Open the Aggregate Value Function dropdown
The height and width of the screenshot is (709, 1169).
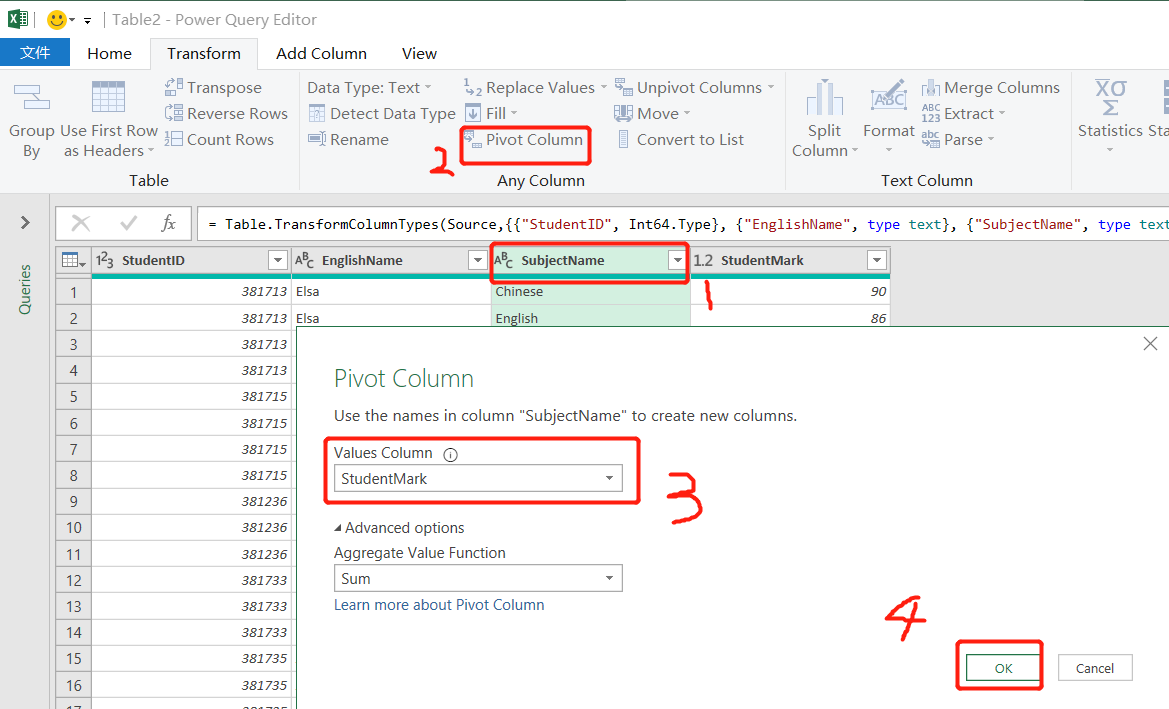pyautogui.click(x=609, y=579)
